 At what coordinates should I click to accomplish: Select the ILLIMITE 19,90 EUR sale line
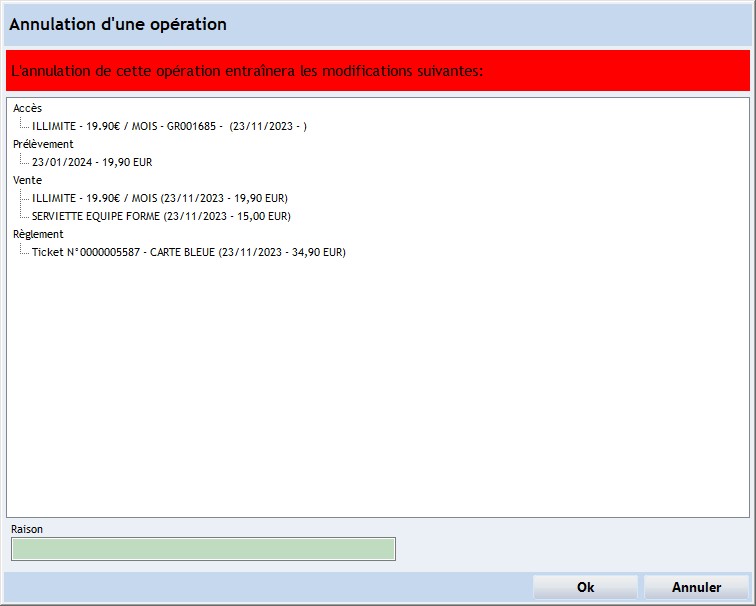(159, 198)
